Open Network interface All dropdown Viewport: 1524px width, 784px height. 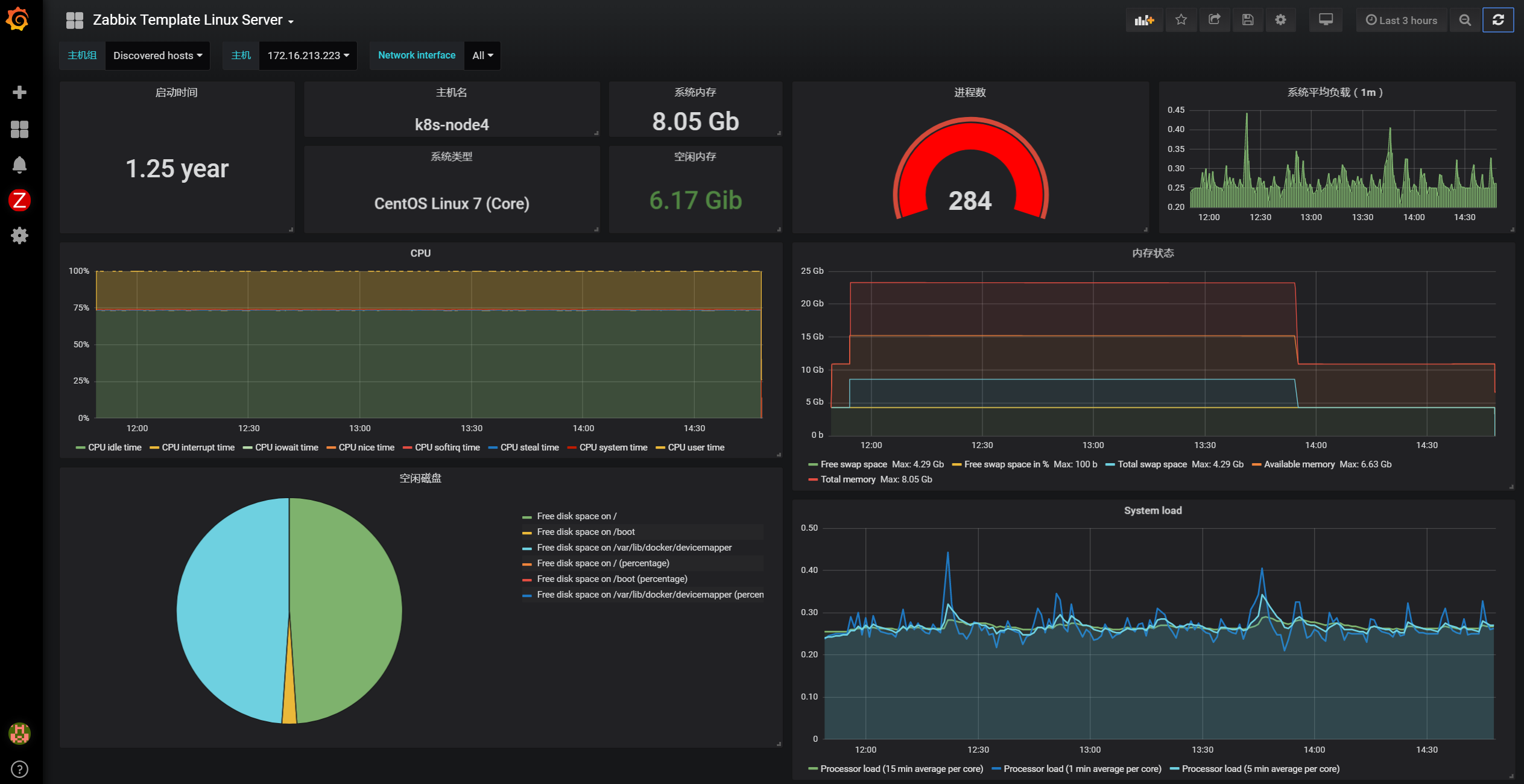482,55
